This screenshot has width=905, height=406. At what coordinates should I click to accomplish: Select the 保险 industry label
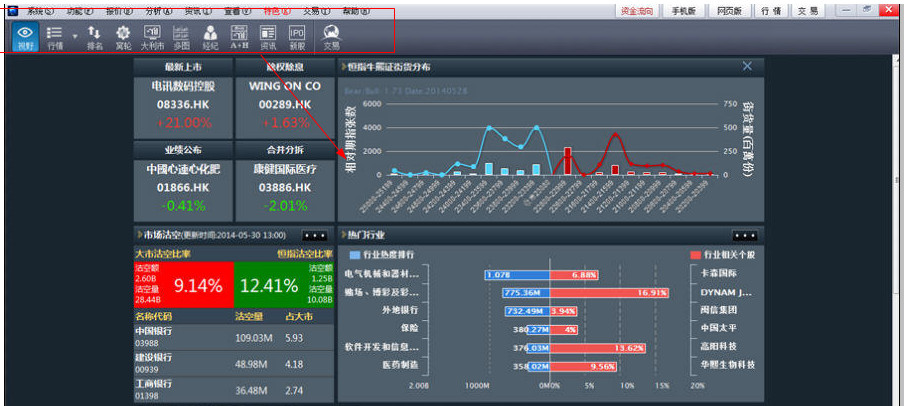[x=409, y=328]
